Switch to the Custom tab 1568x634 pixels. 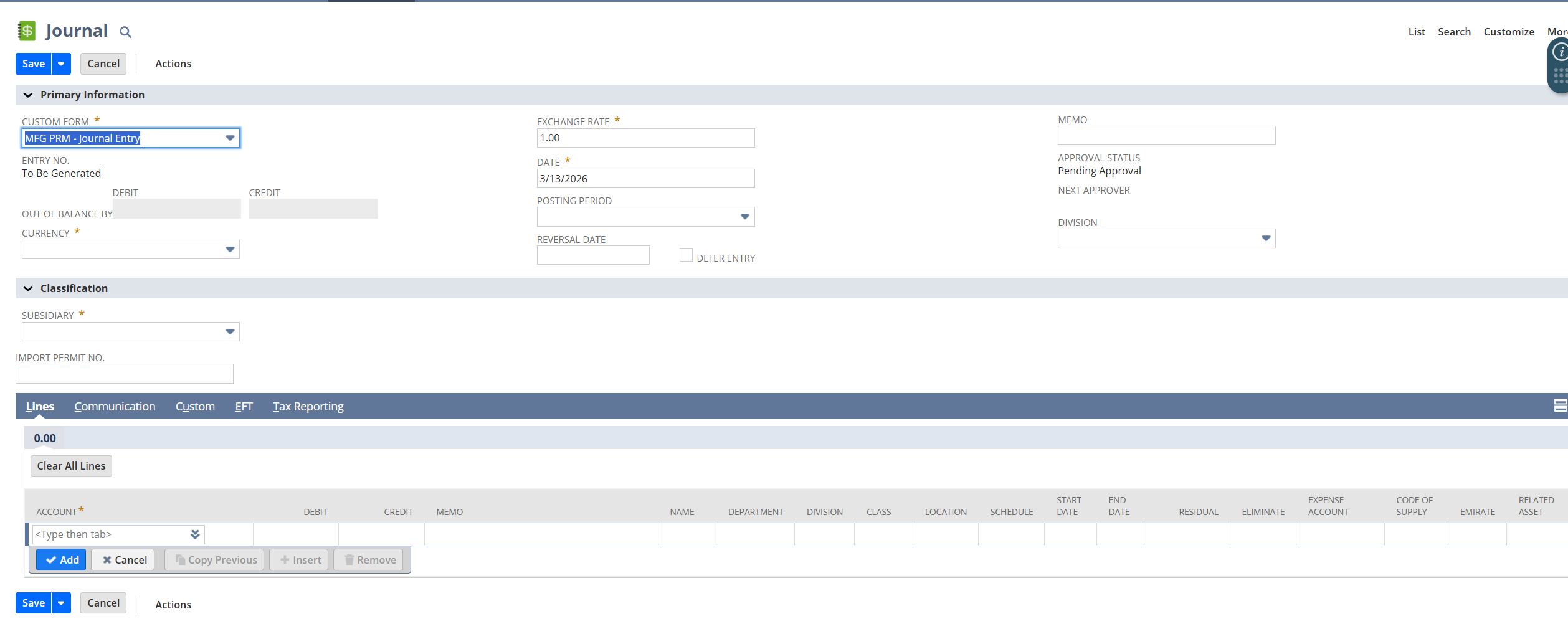coord(195,406)
